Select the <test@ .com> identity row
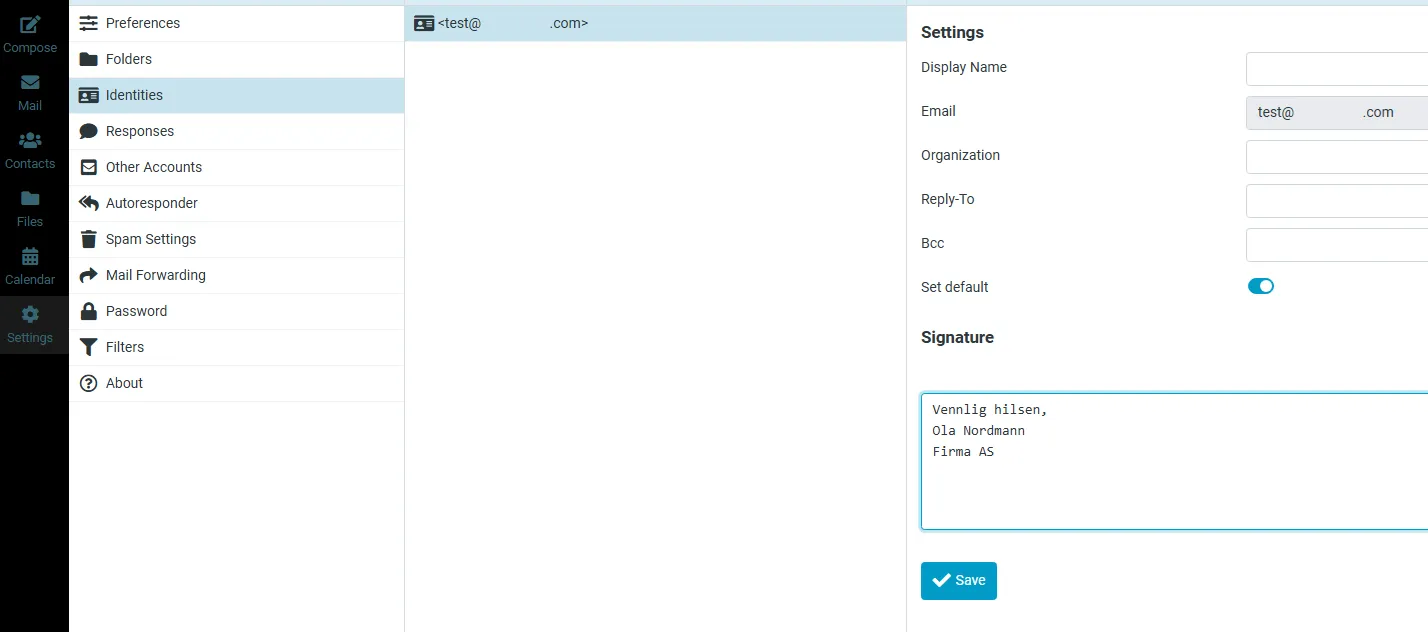 (655, 23)
